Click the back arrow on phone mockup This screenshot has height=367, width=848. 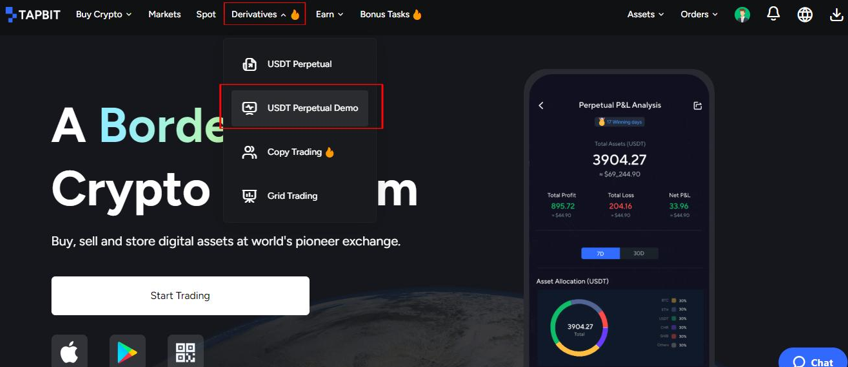(541, 105)
